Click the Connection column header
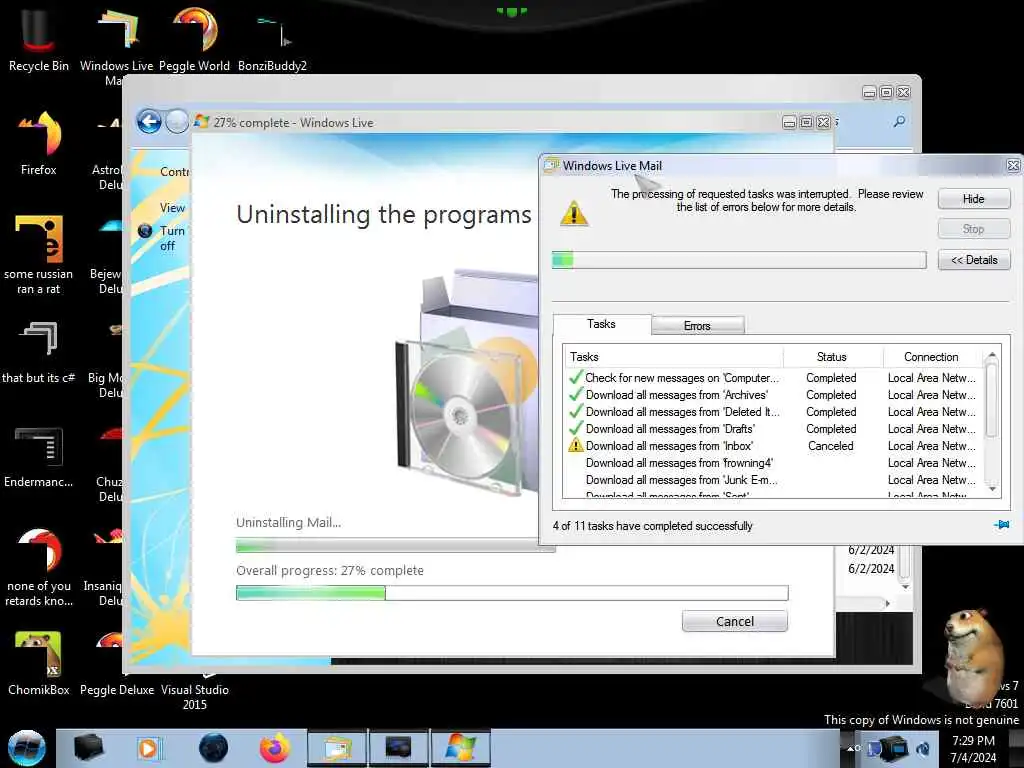The image size is (1024, 768). pos(931,357)
